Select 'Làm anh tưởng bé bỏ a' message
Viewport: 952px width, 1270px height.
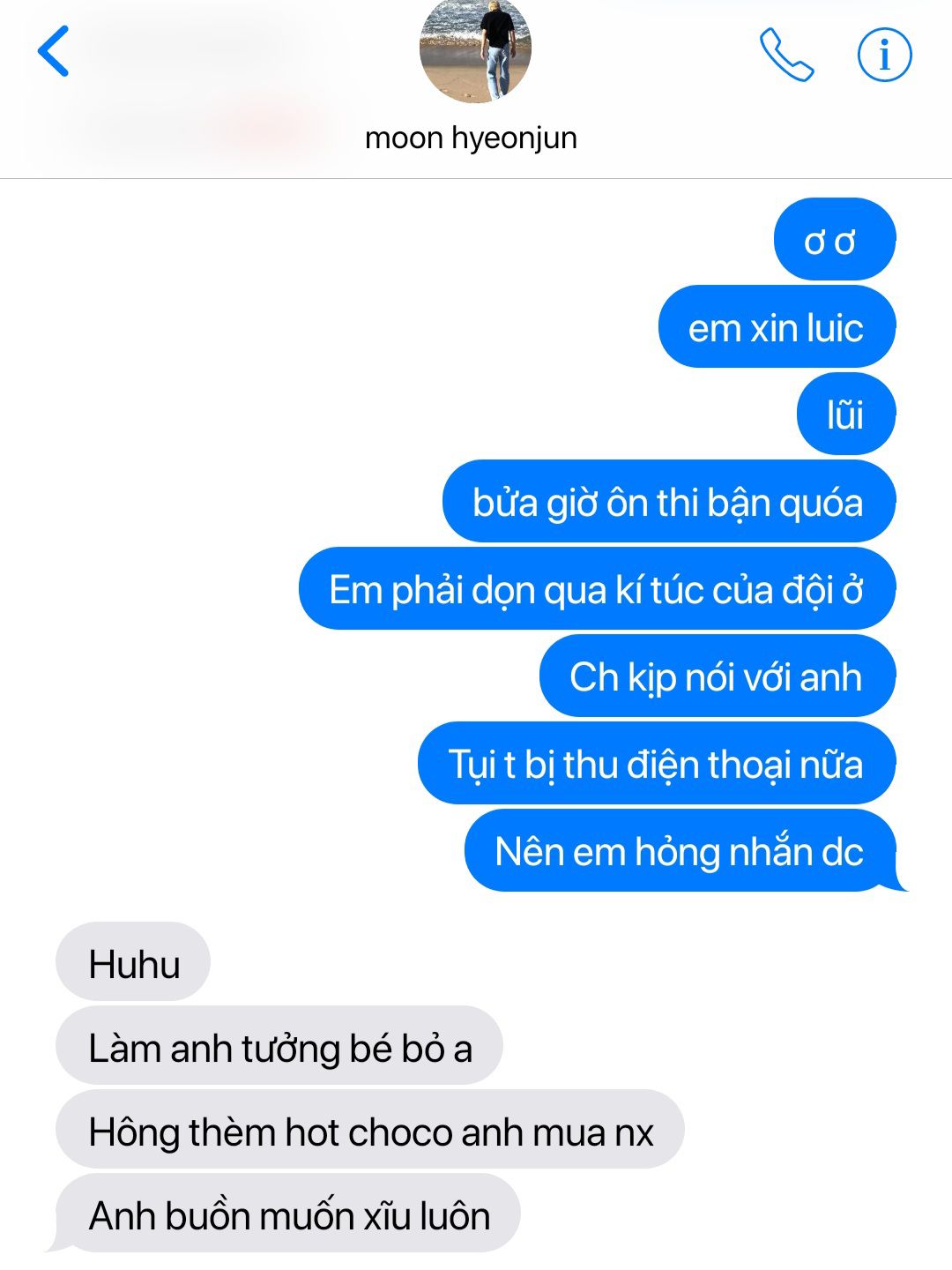tap(279, 1047)
